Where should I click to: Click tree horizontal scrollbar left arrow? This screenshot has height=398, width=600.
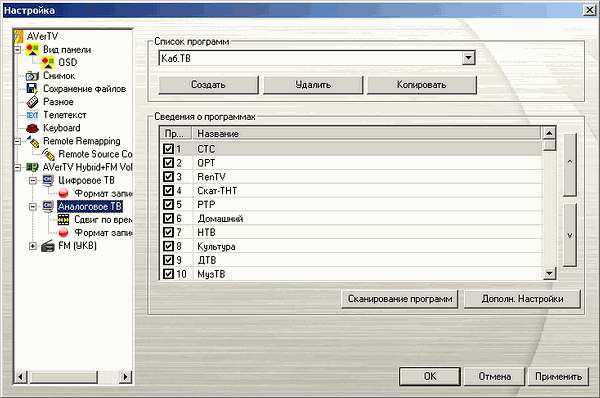pyautogui.click(x=21, y=377)
